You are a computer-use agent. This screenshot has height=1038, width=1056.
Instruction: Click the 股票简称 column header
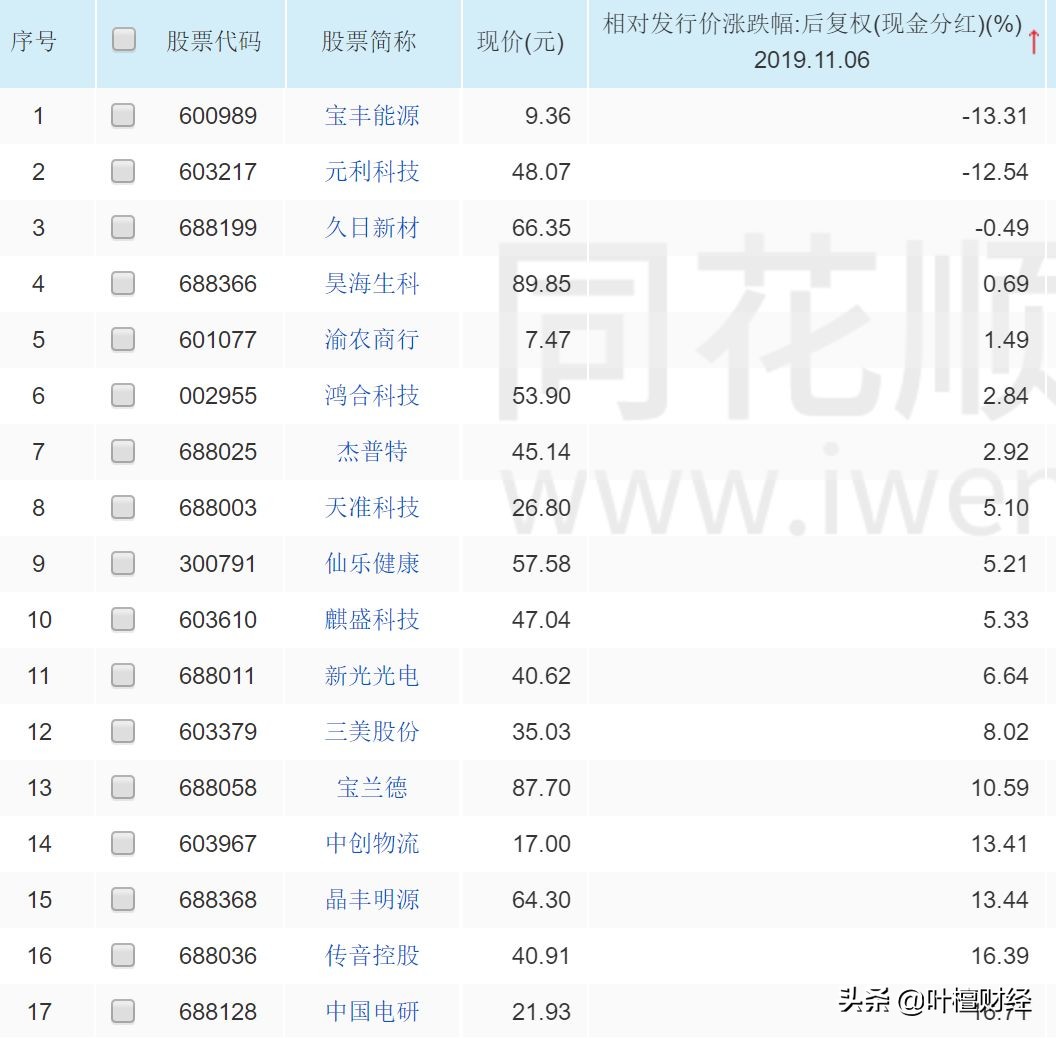coord(371,42)
